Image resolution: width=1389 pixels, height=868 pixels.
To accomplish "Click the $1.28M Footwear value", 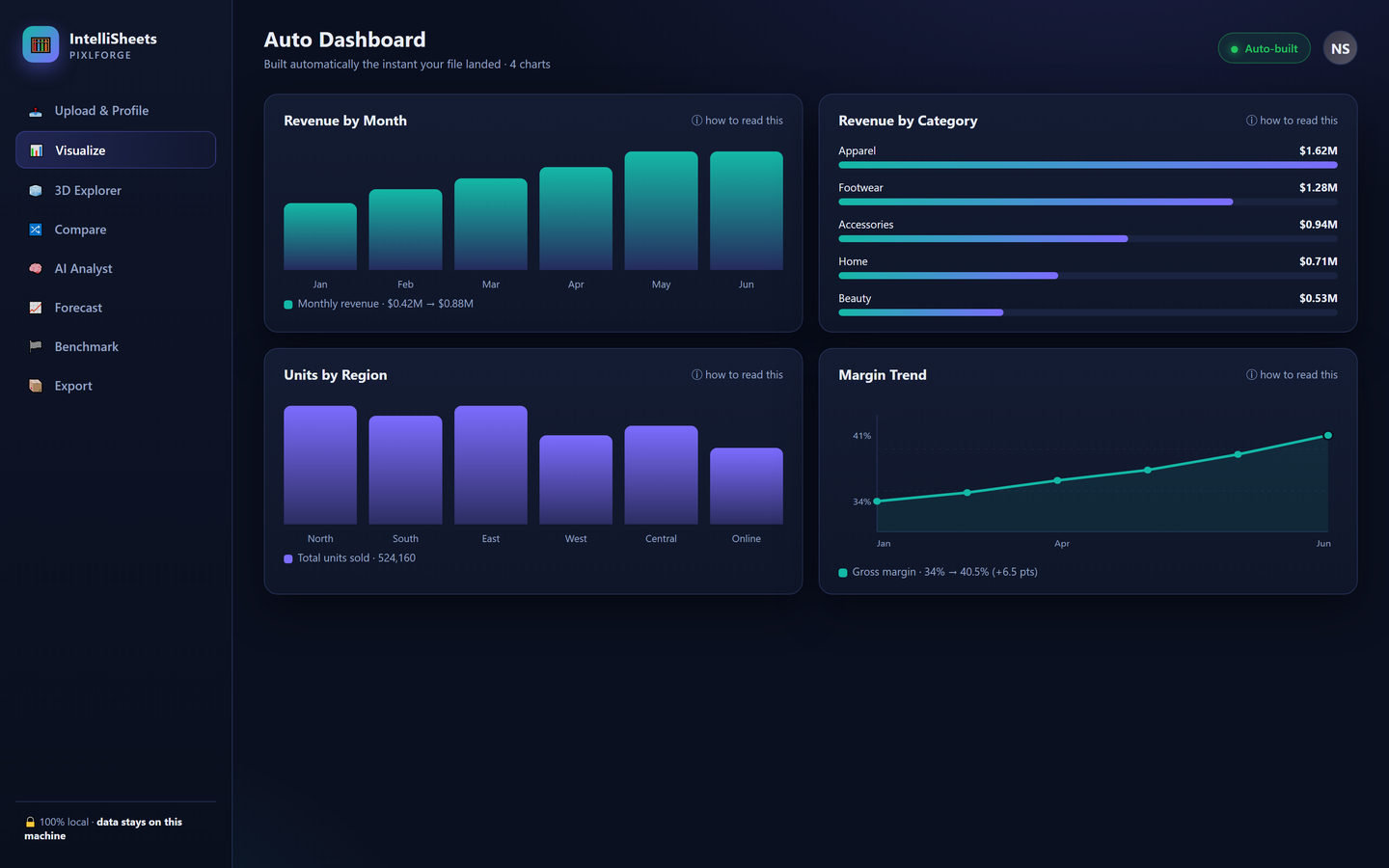I will pos(1318,188).
